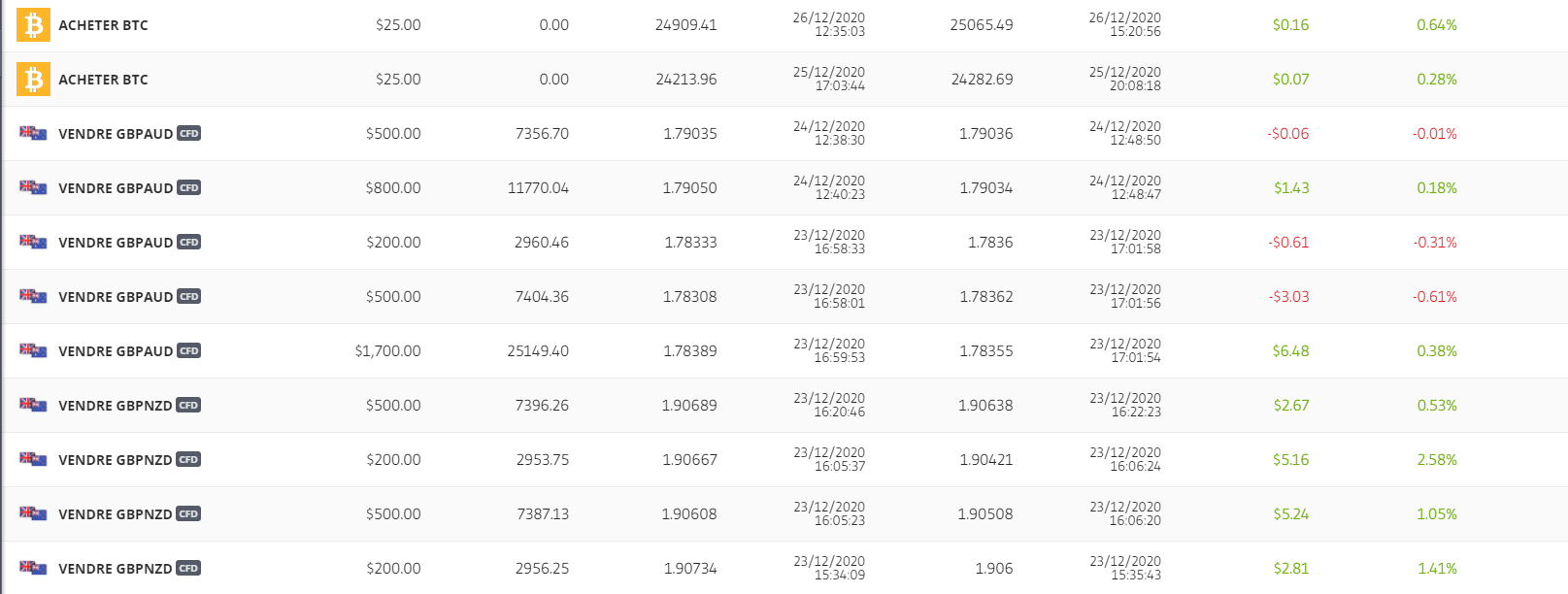Open the VENDRE GBPNZD trade with $2.67 profit
The image size is (1568, 594).
pos(116,406)
